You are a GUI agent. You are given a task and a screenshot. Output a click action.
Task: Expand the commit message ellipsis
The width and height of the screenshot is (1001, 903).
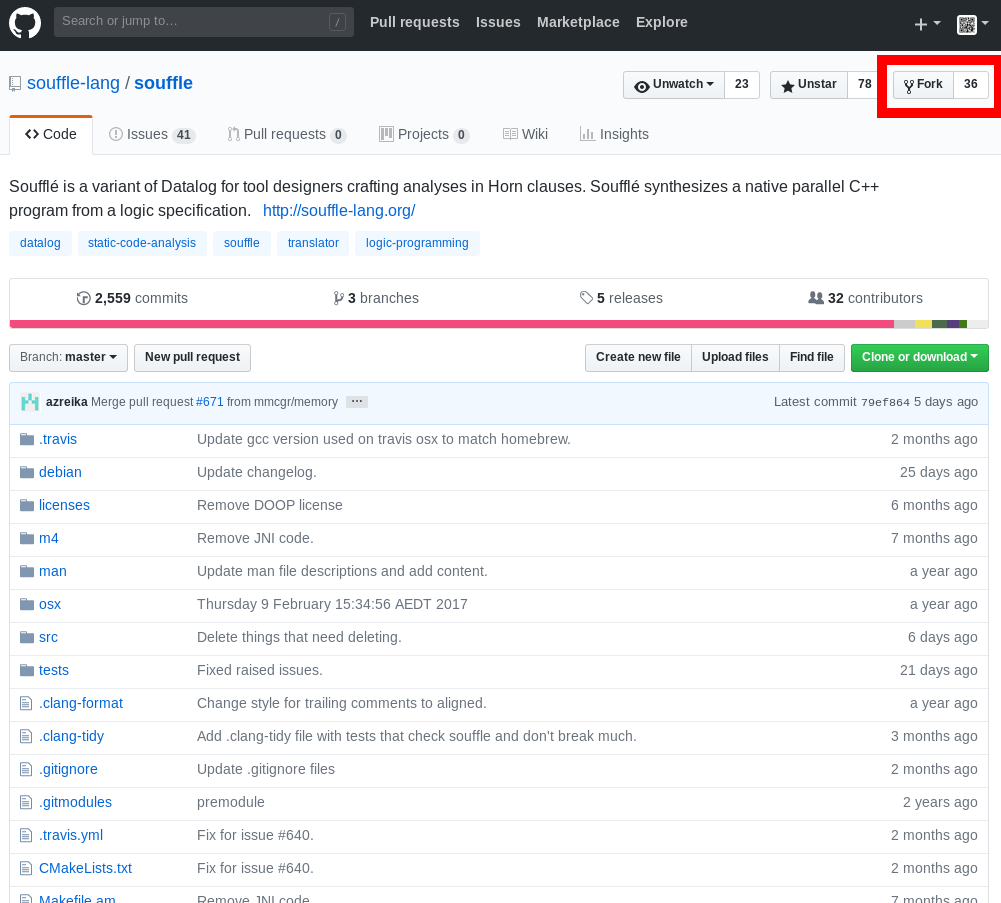(x=357, y=402)
